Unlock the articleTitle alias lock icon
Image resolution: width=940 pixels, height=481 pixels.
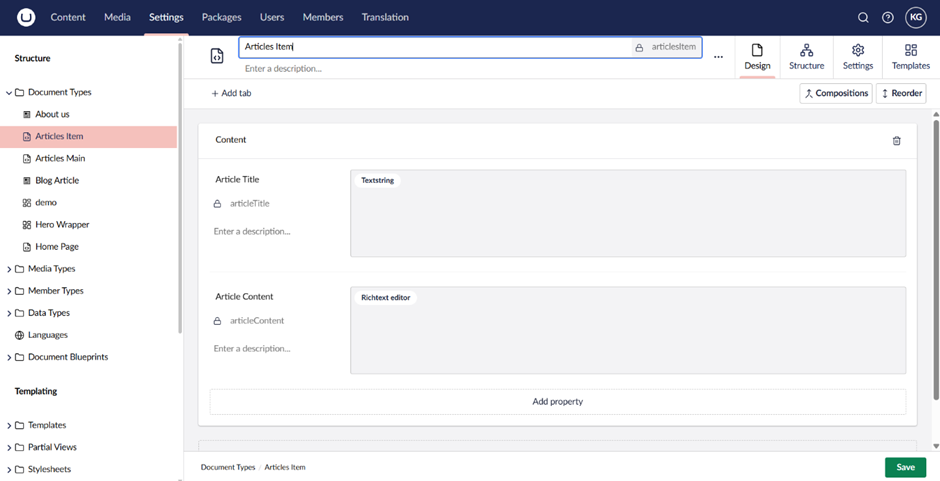point(218,204)
